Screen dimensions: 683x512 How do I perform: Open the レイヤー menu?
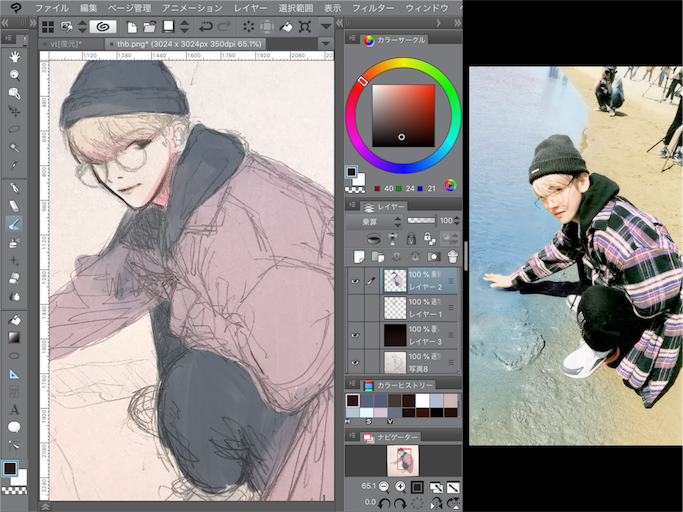click(x=250, y=8)
